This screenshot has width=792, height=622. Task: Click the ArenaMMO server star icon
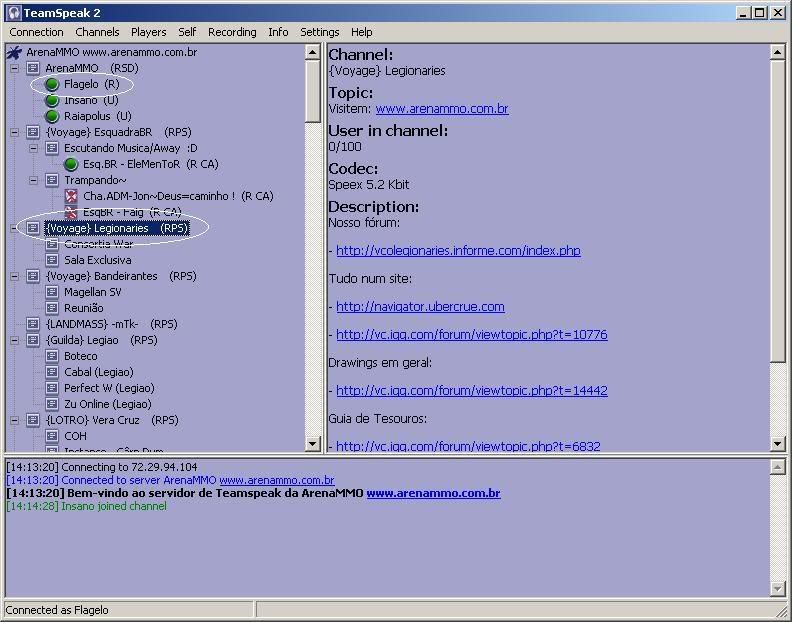pos(14,52)
